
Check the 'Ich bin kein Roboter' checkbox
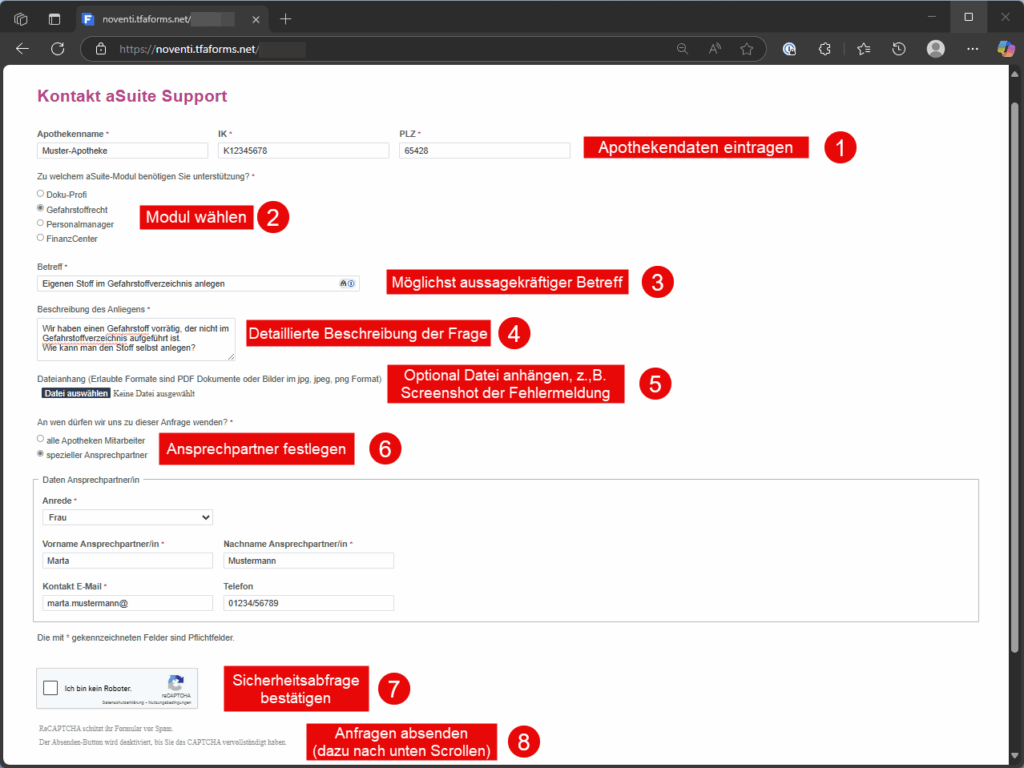click(x=51, y=688)
